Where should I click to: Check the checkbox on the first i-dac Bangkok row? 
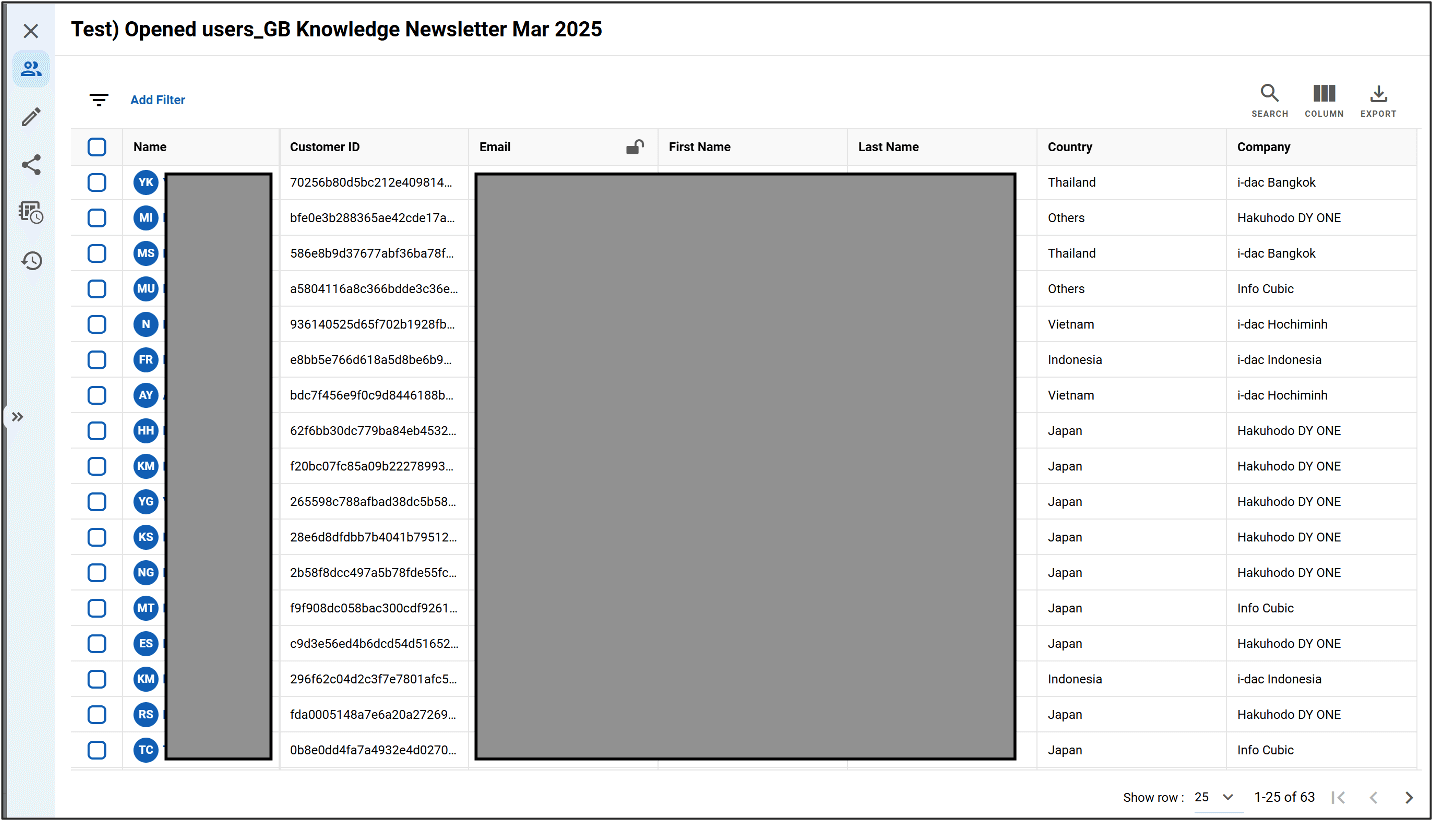pyautogui.click(x=96, y=182)
